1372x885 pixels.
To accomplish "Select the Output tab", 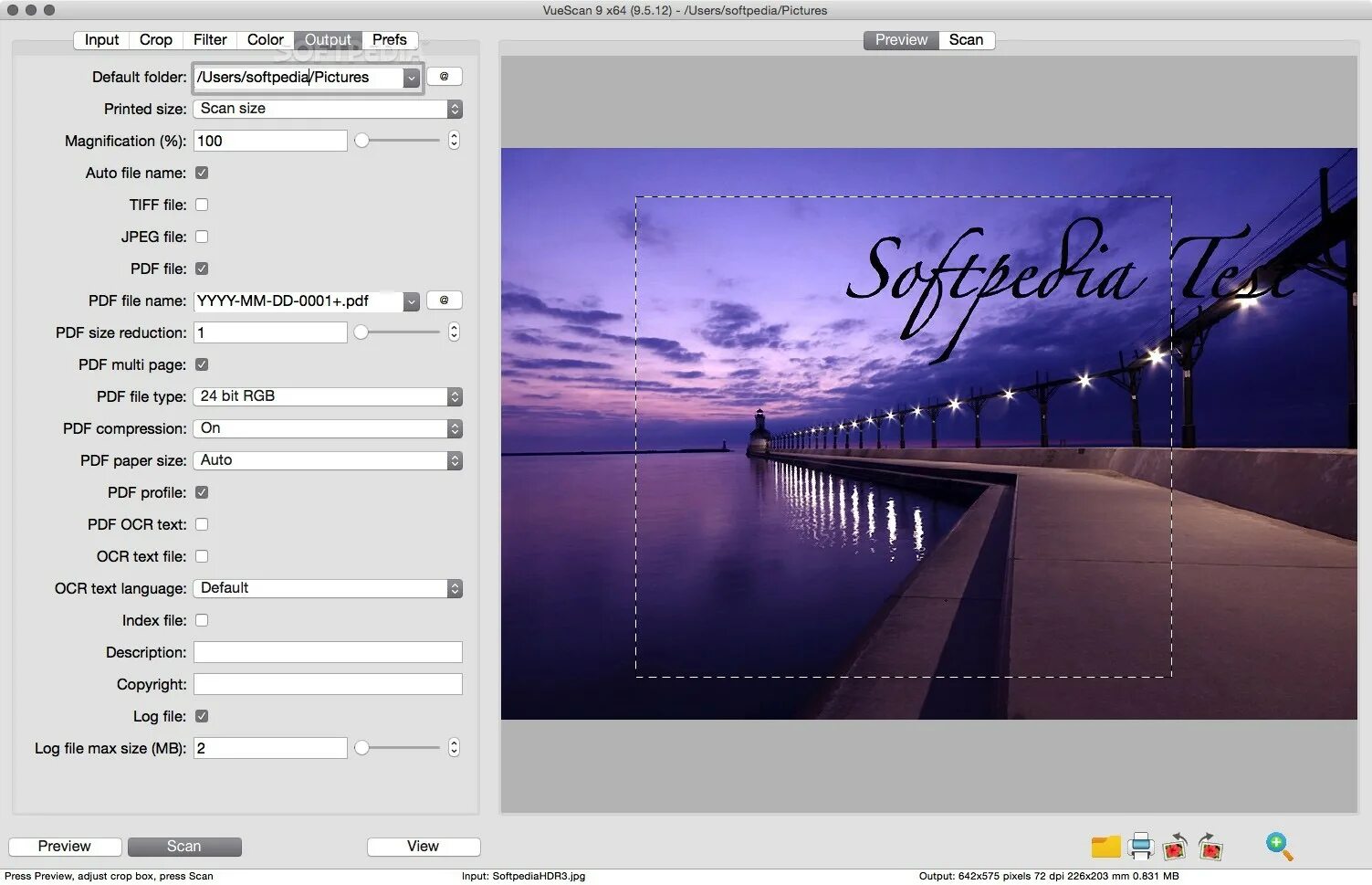I will coord(328,40).
